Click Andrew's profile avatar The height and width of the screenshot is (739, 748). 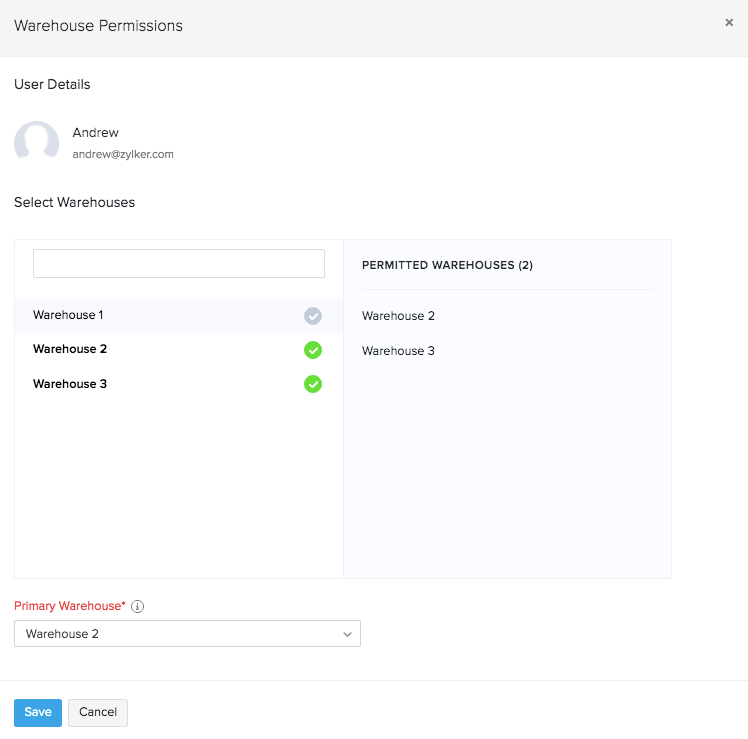[x=36, y=142]
